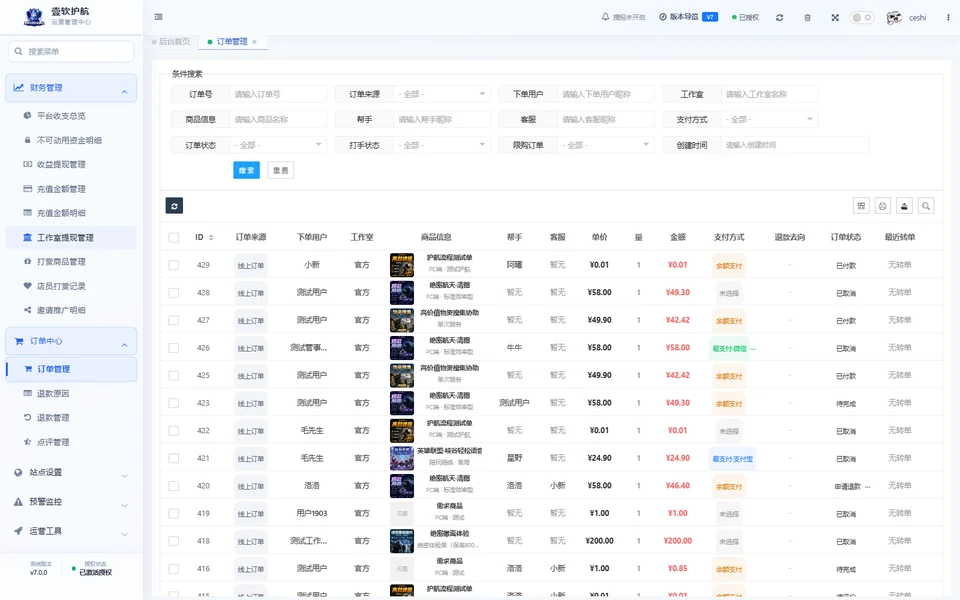Click the table search magnifier icon
The height and width of the screenshot is (600, 960).
926,206
